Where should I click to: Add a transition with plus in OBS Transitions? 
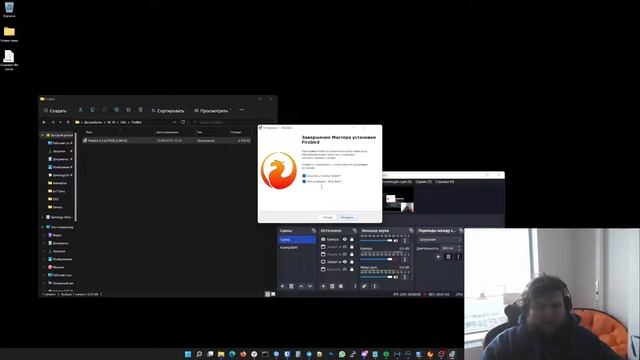[x=438, y=257]
